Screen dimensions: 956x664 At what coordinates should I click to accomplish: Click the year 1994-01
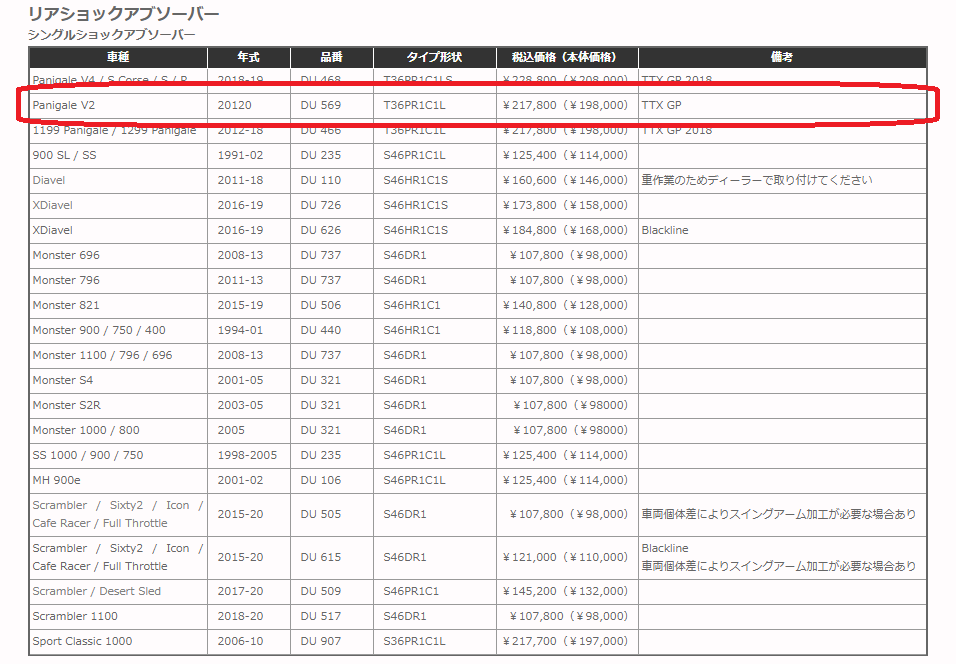tap(240, 330)
